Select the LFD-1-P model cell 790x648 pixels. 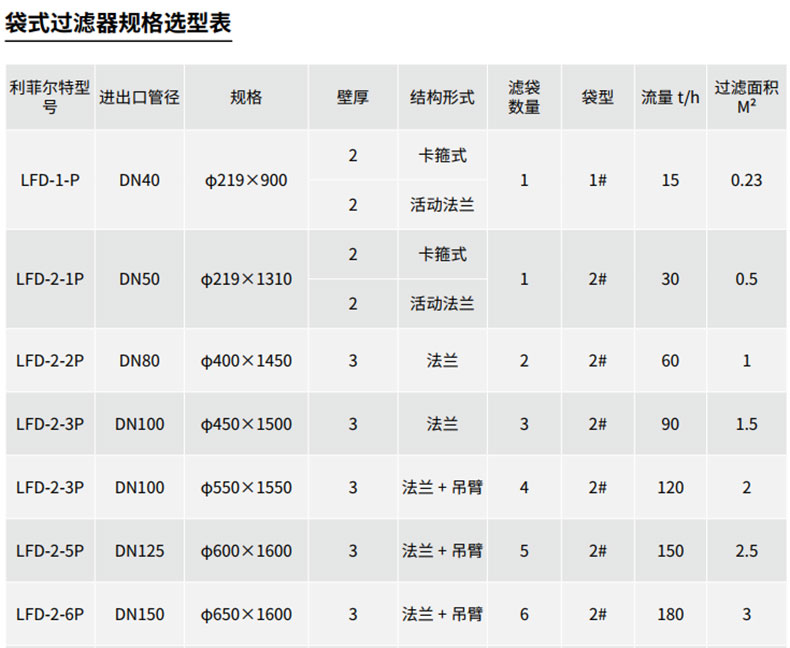(50, 180)
